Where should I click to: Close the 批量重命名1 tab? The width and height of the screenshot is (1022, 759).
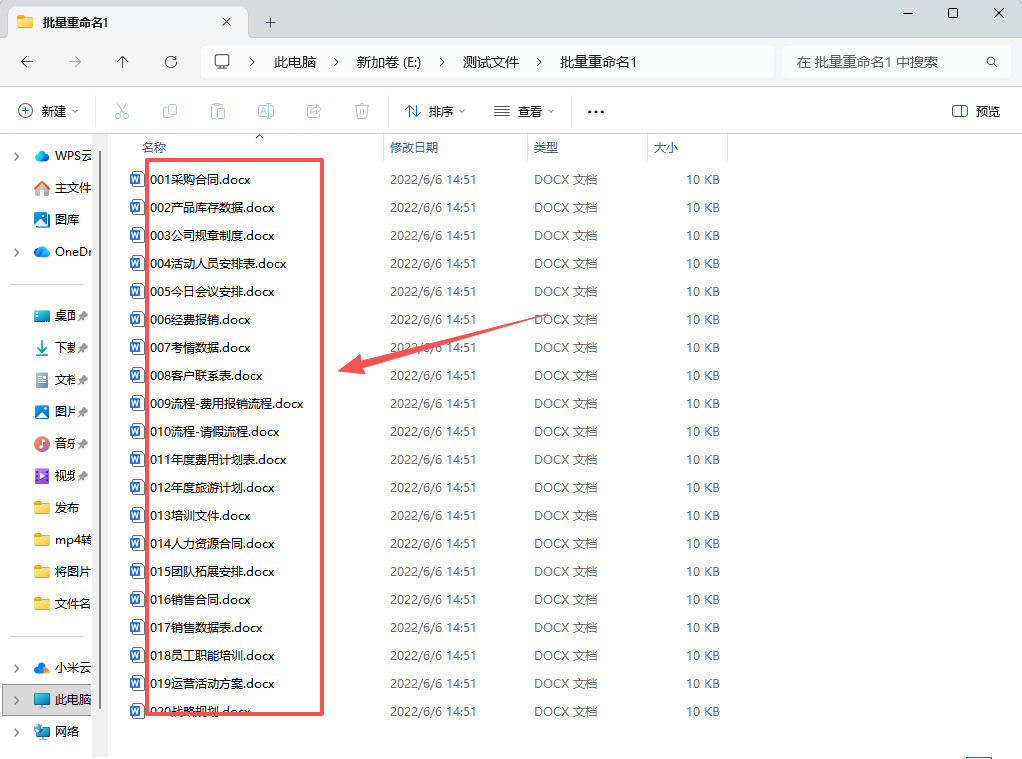click(226, 22)
